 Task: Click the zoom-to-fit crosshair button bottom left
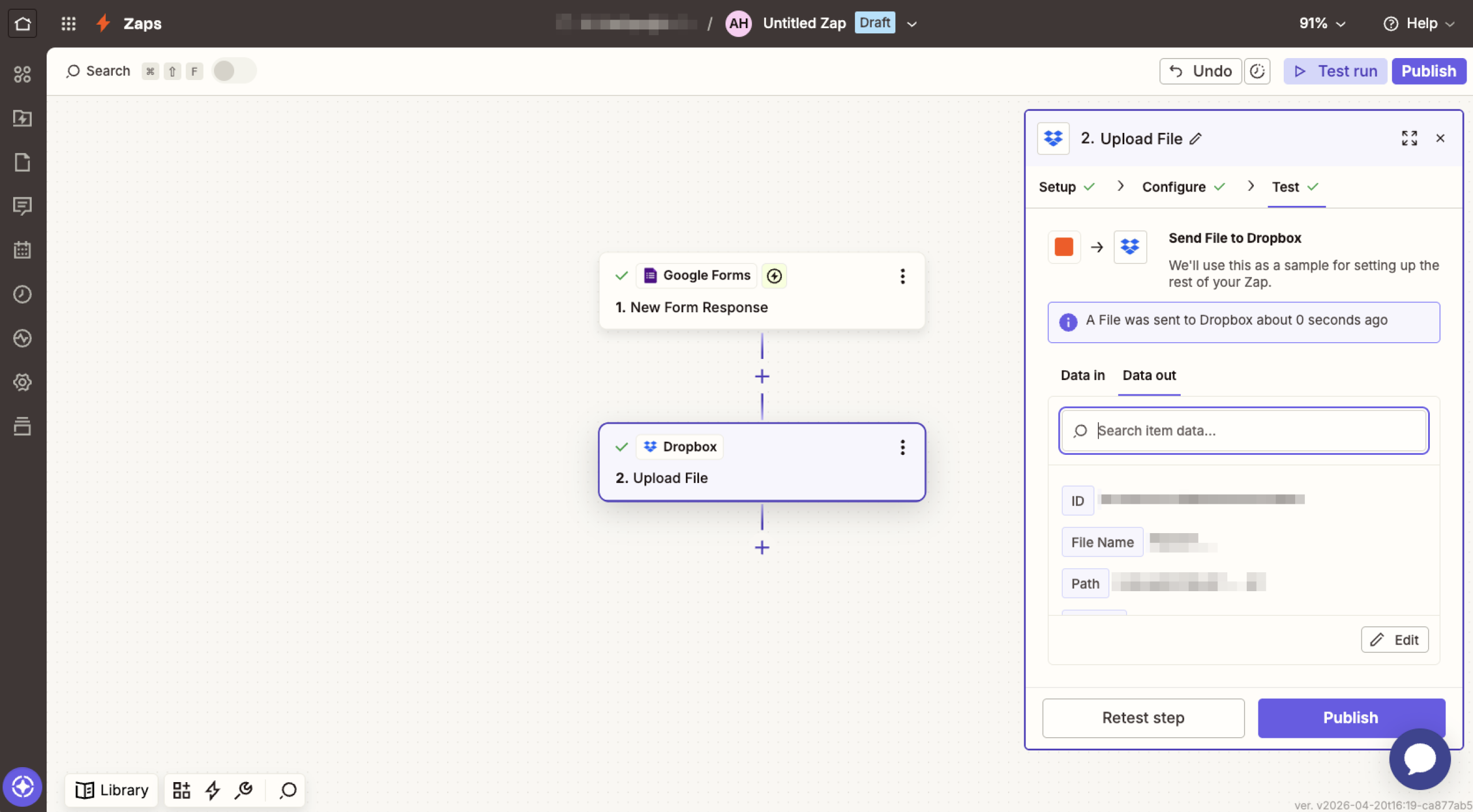tap(23, 786)
